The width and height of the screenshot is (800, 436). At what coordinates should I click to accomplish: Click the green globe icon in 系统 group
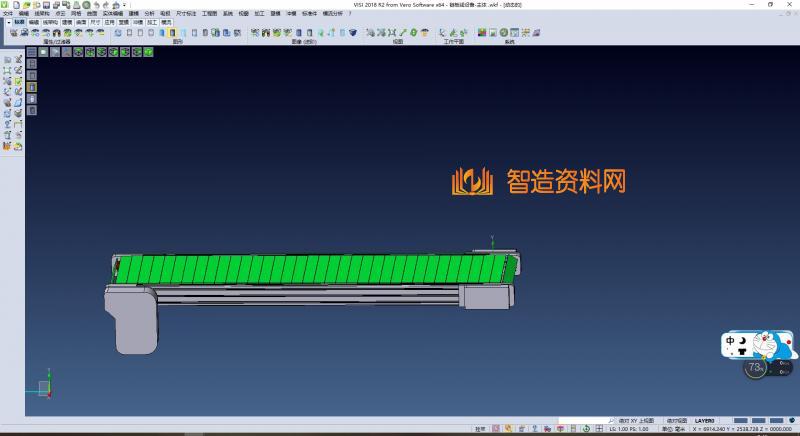point(504,33)
